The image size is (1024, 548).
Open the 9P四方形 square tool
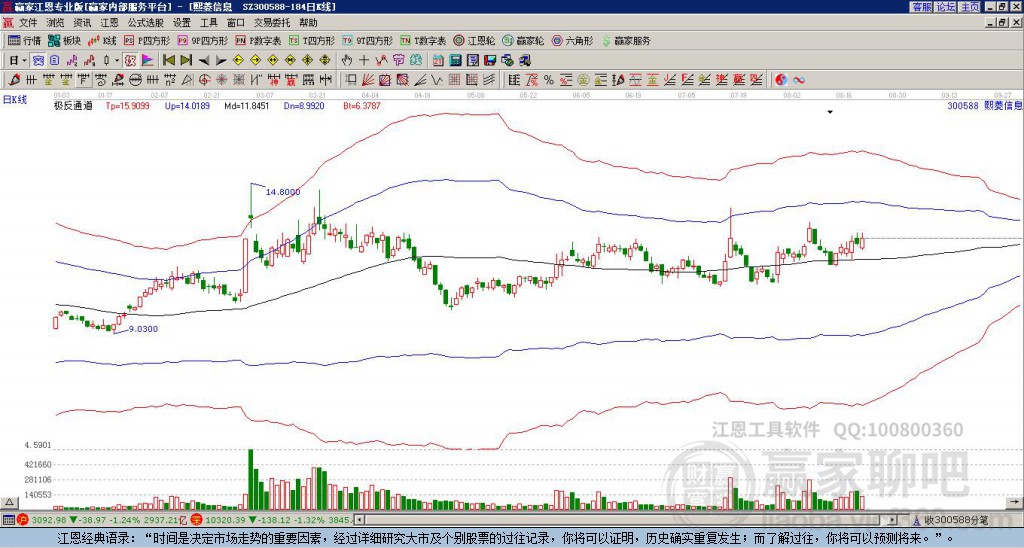(x=202, y=40)
